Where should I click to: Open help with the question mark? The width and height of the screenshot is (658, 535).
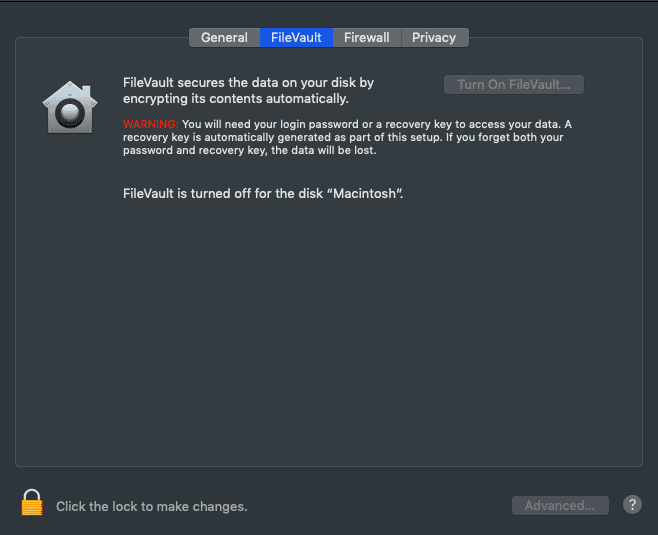pyautogui.click(x=632, y=505)
